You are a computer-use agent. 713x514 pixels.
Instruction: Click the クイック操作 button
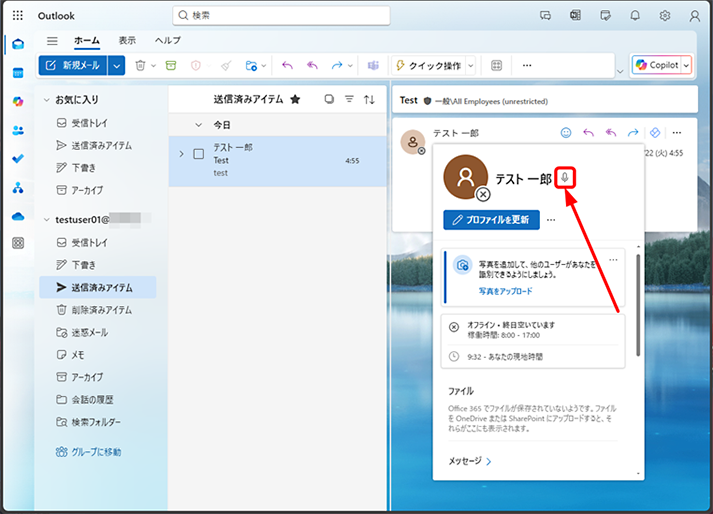pyautogui.click(x=429, y=66)
